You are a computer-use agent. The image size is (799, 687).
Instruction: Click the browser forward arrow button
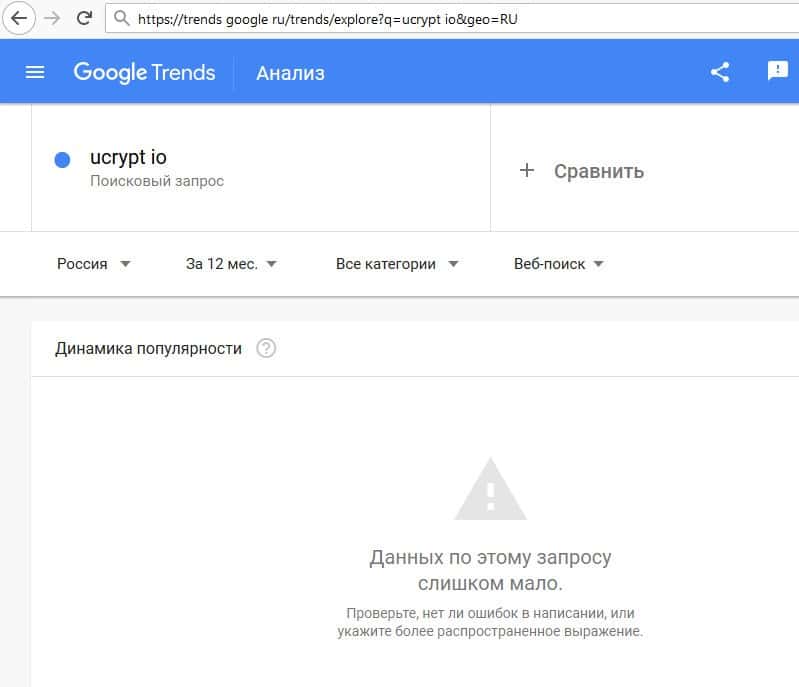pos(52,18)
